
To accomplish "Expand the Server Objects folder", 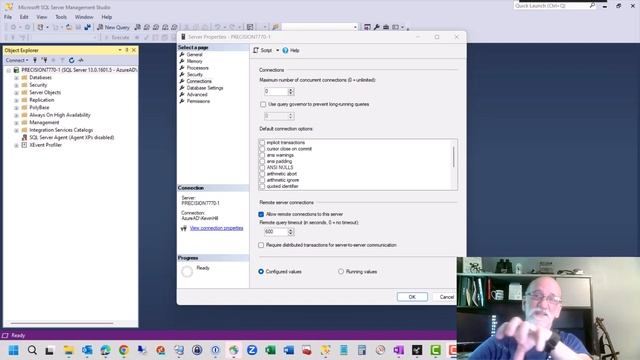I will click(16, 93).
